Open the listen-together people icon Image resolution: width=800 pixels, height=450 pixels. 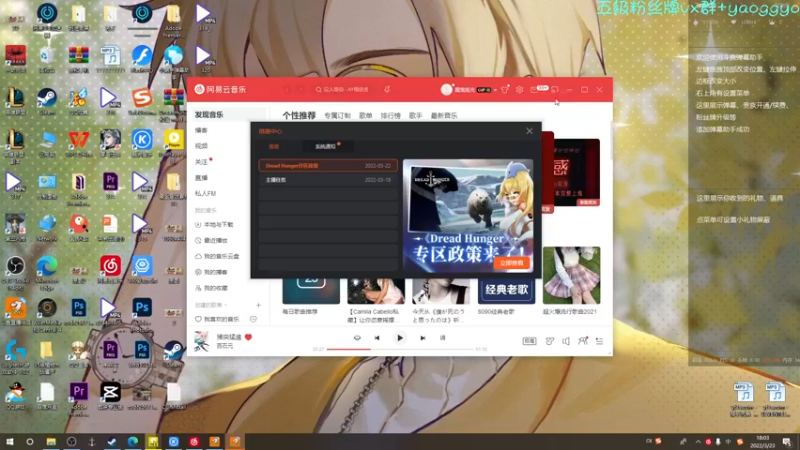(x=583, y=341)
